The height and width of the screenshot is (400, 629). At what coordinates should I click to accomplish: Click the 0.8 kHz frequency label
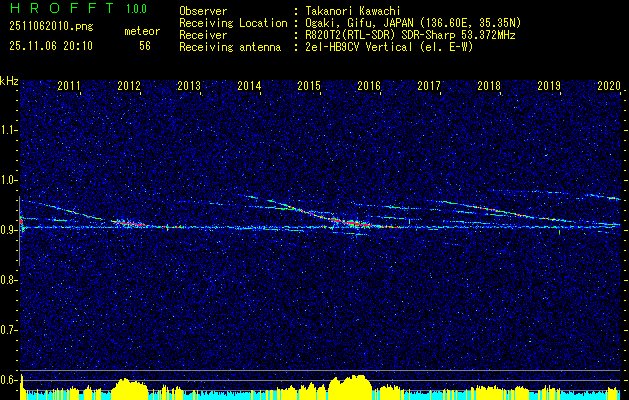point(9,280)
